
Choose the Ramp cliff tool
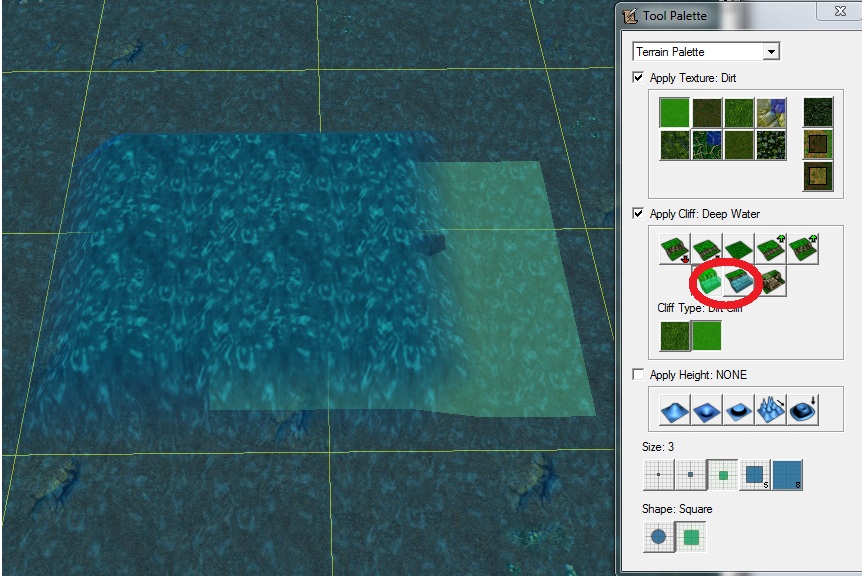[771, 281]
